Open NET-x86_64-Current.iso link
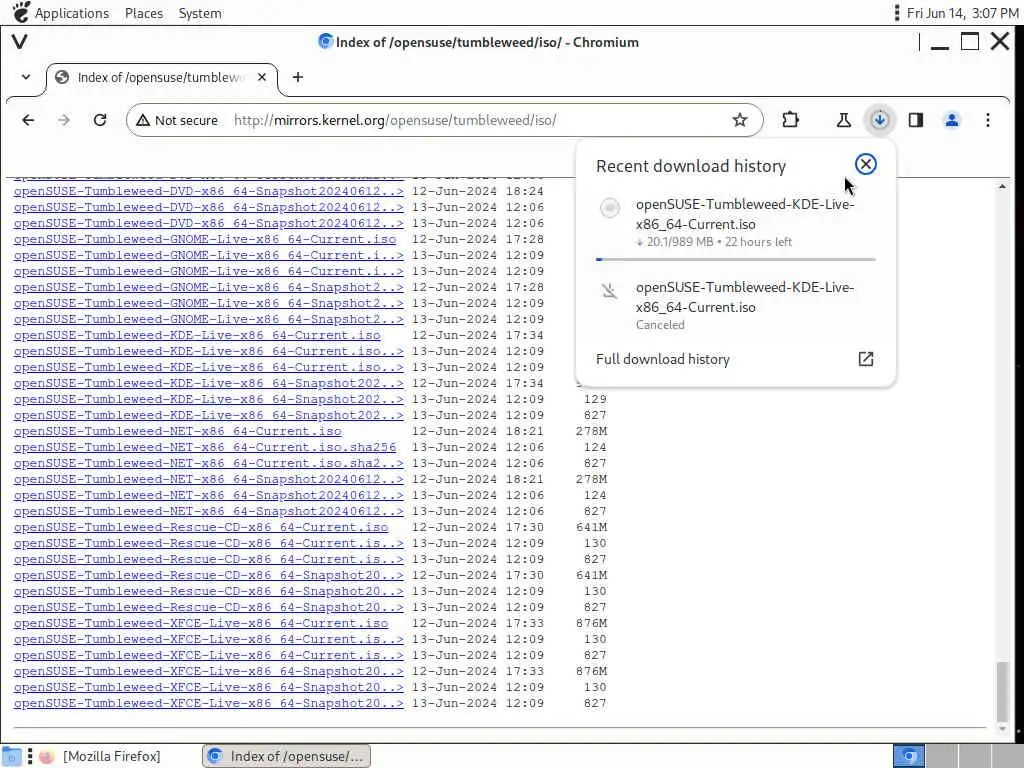 pos(177,431)
